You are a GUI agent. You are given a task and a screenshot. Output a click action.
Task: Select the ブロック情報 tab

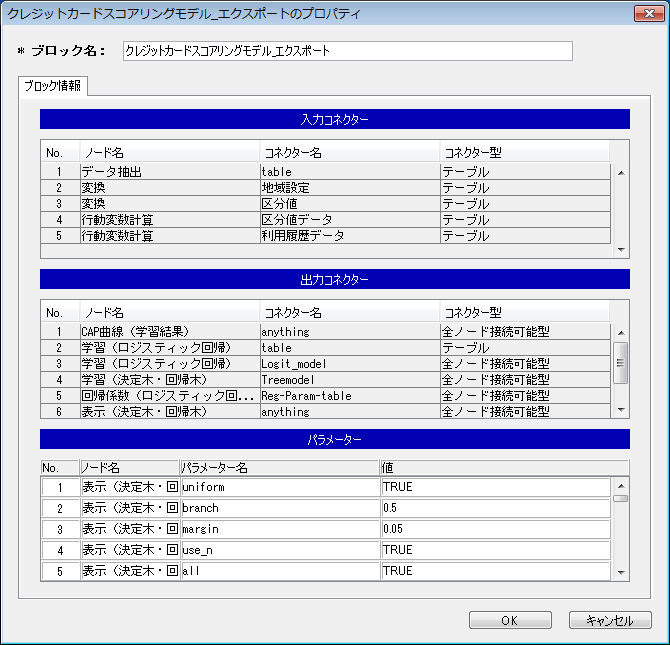[x=53, y=86]
